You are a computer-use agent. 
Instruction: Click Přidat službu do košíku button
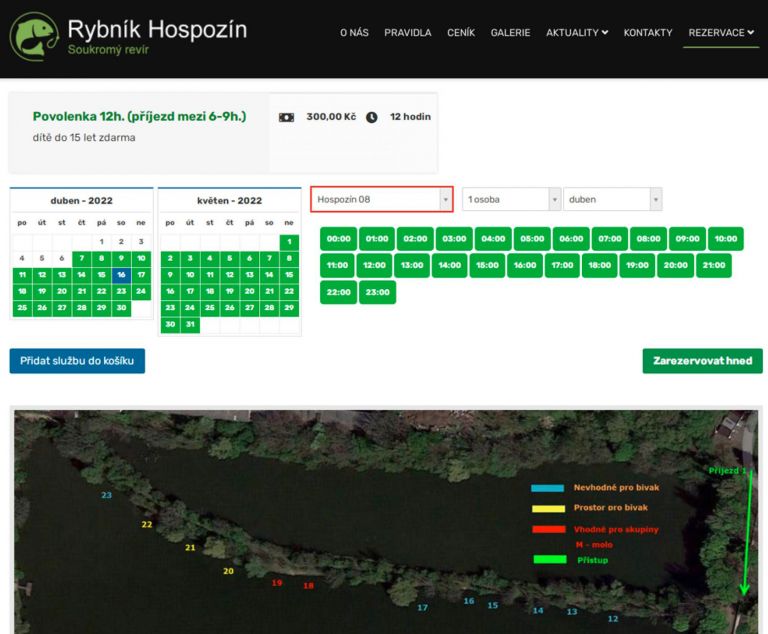pyautogui.click(x=77, y=361)
